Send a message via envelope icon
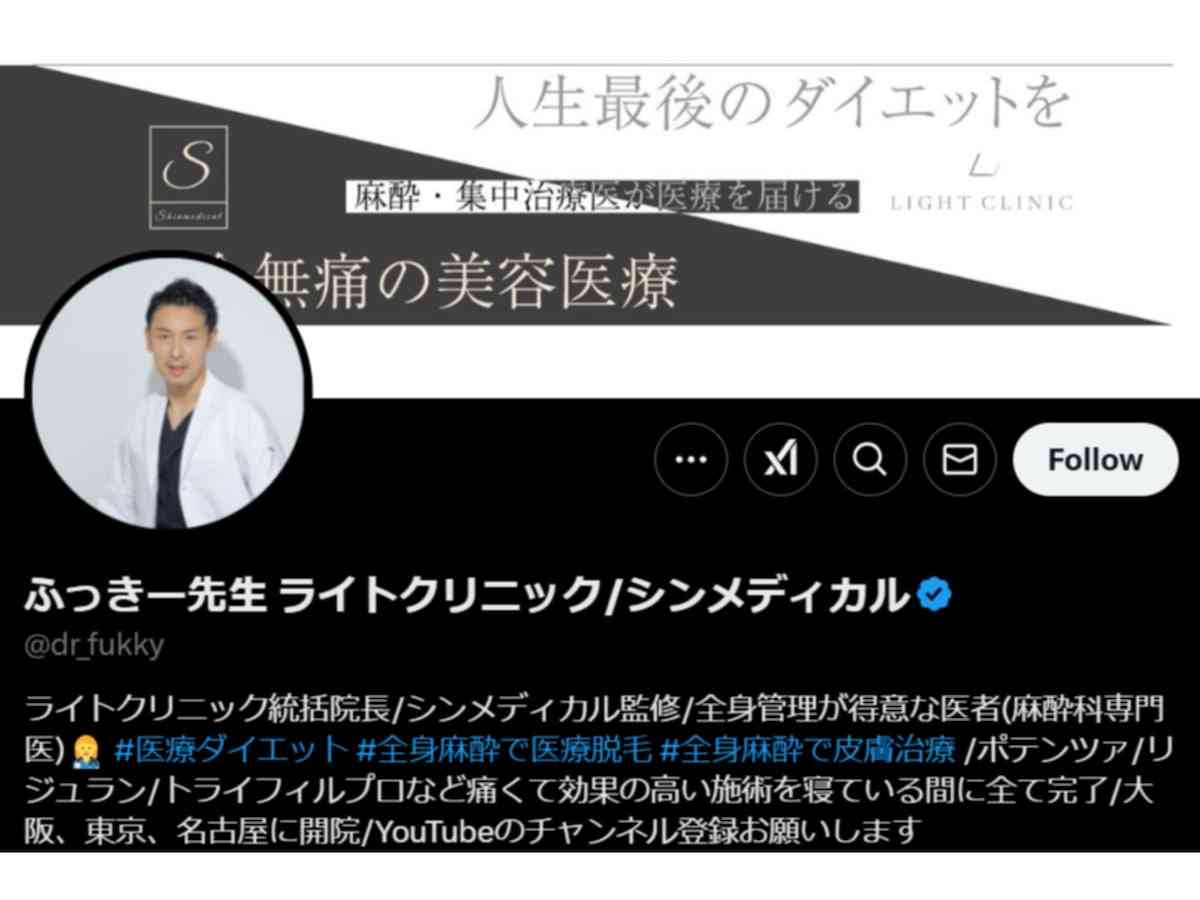Image resolution: width=1200 pixels, height=900 pixels. point(960,460)
